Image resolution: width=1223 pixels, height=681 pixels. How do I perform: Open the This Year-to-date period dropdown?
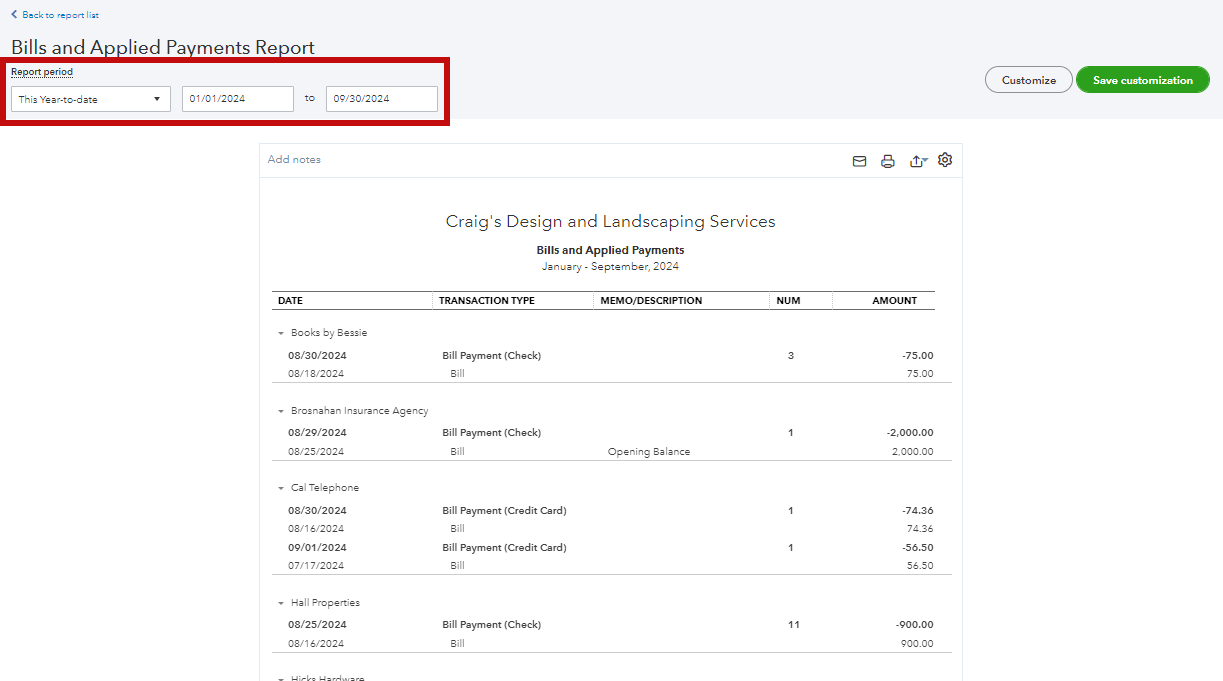click(91, 99)
